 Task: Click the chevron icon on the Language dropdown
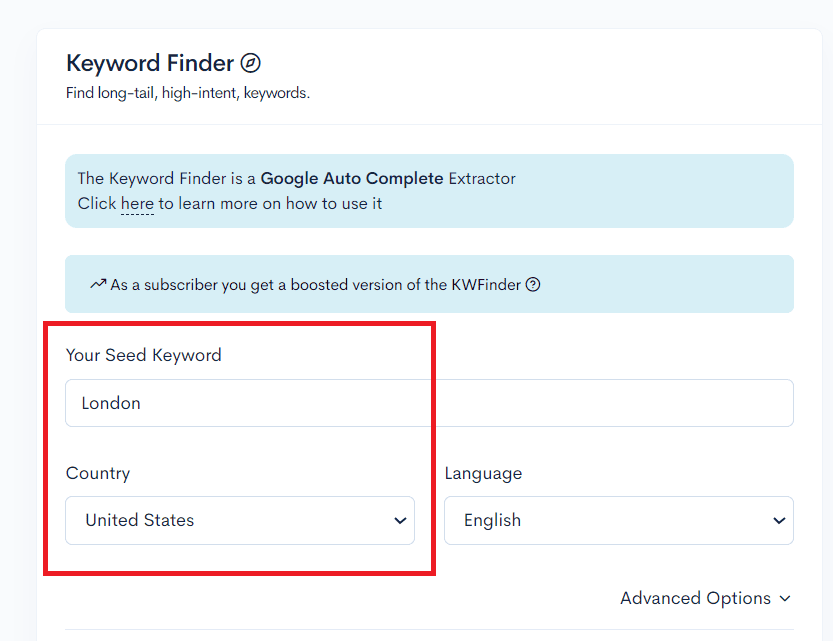point(779,520)
